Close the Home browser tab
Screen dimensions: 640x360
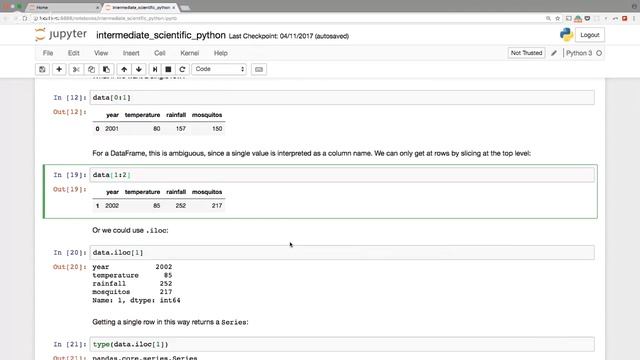click(97, 7)
